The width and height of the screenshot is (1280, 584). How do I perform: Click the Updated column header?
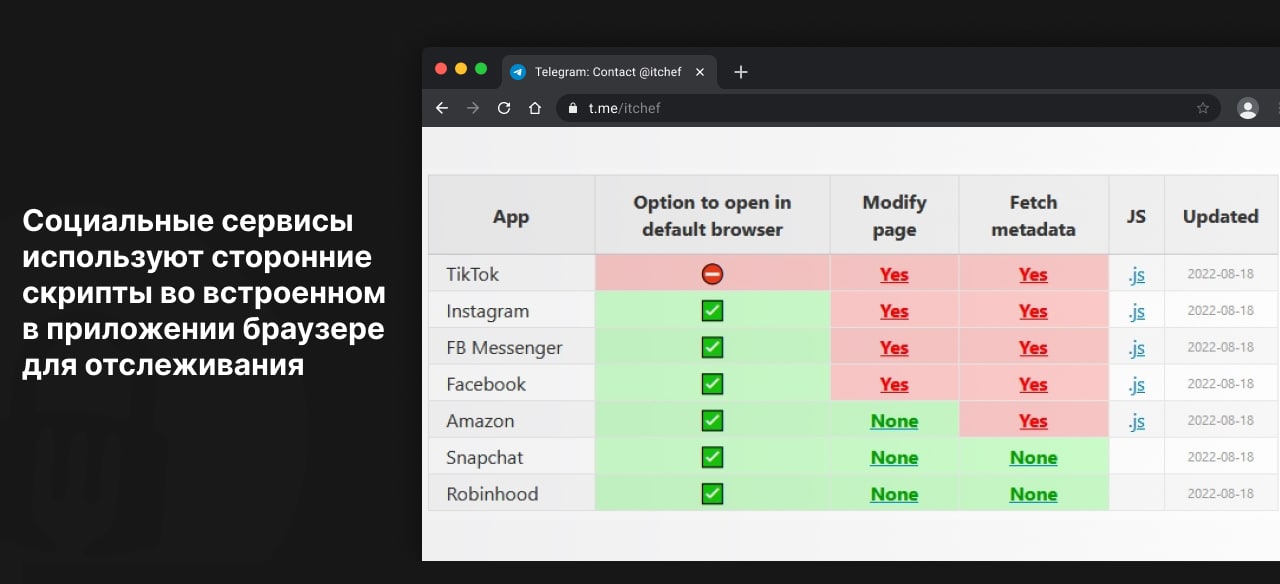[1221, 216]
